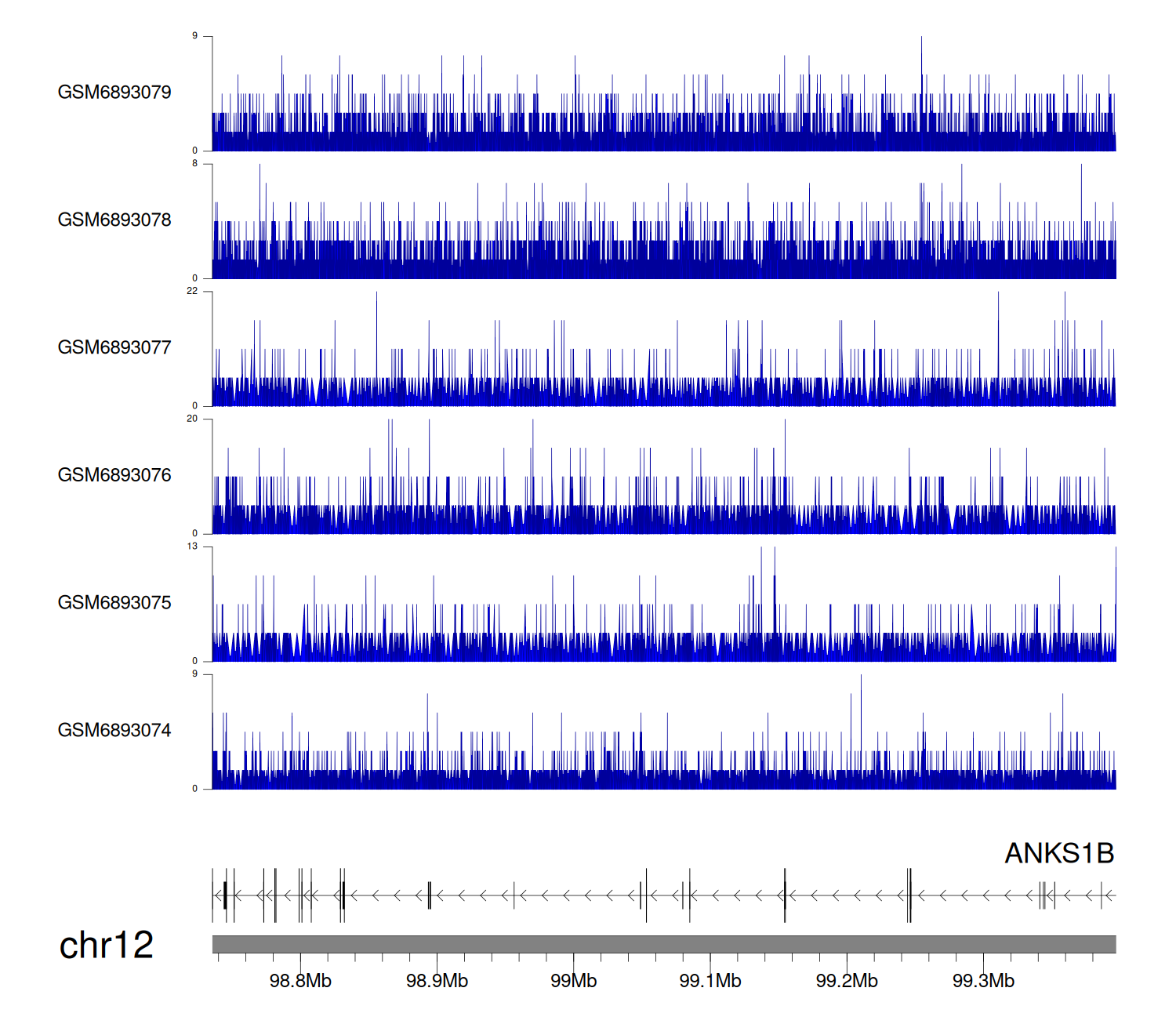Viewport: 1176px width, 1035px height.
Task: Select the 99.2Mb coordinate label
Action: click(x=847, y=981)
